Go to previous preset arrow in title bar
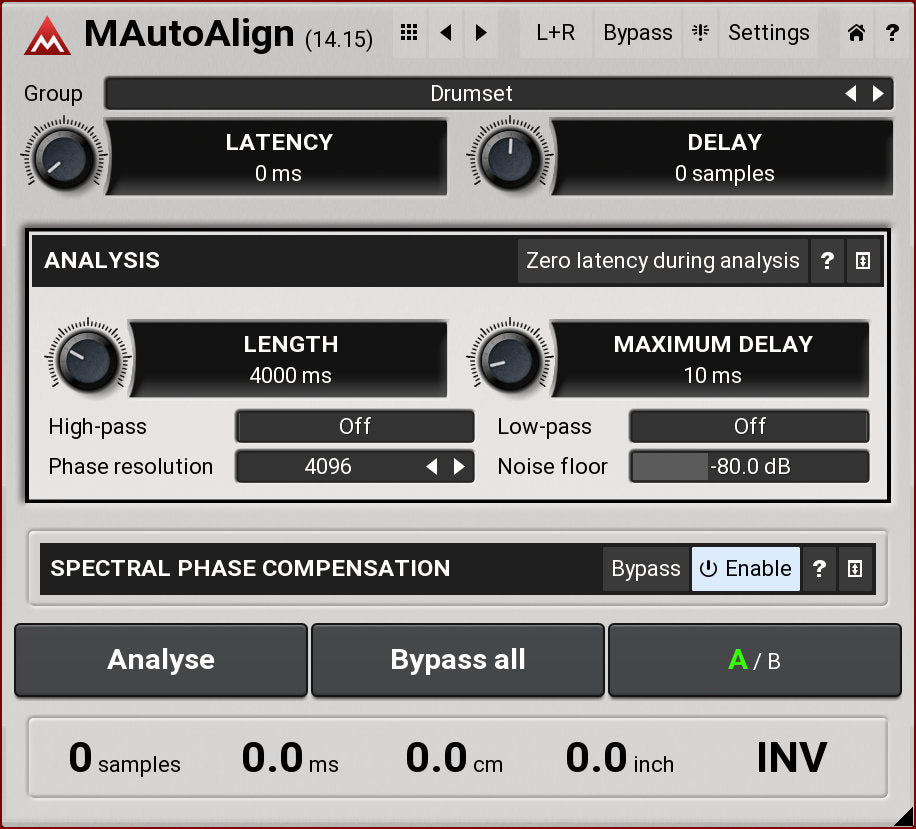This screenshot has height=829, width=916. [446, 33]
